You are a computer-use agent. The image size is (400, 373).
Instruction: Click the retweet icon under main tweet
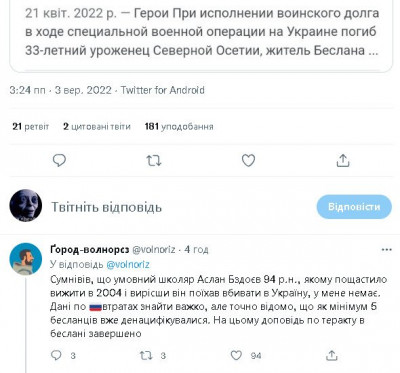[154, 161]
